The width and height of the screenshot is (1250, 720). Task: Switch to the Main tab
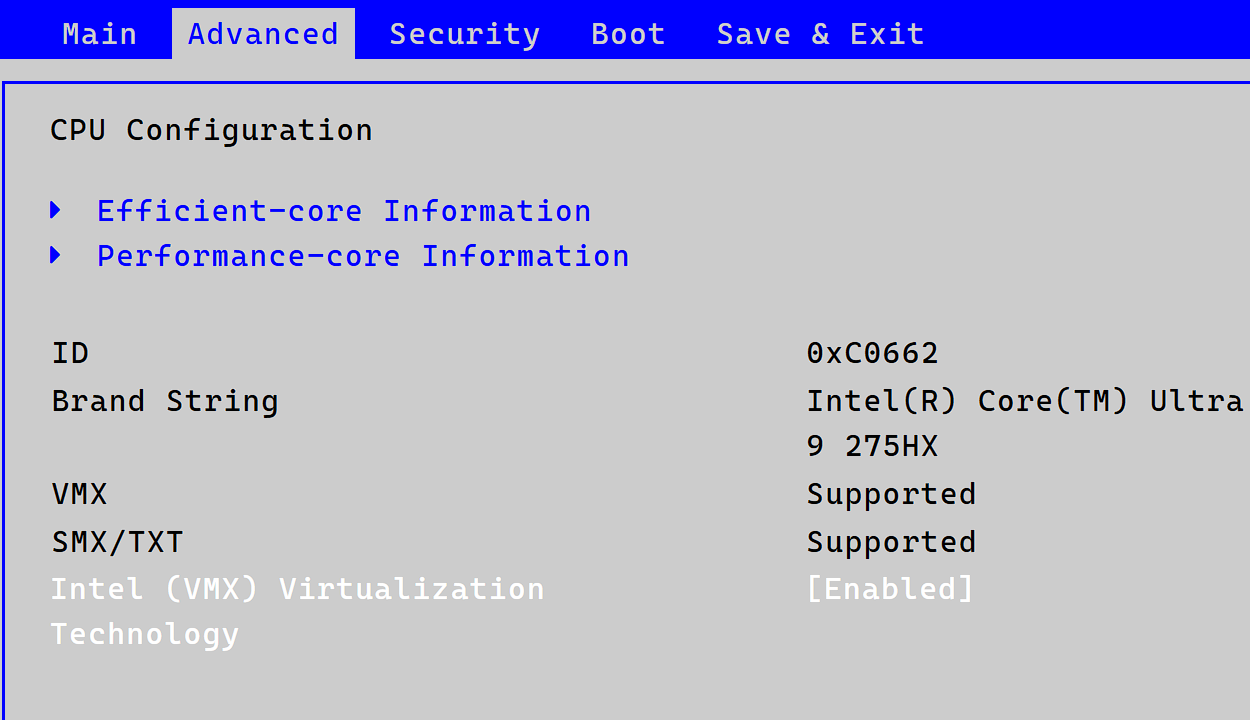click(99, 34)
